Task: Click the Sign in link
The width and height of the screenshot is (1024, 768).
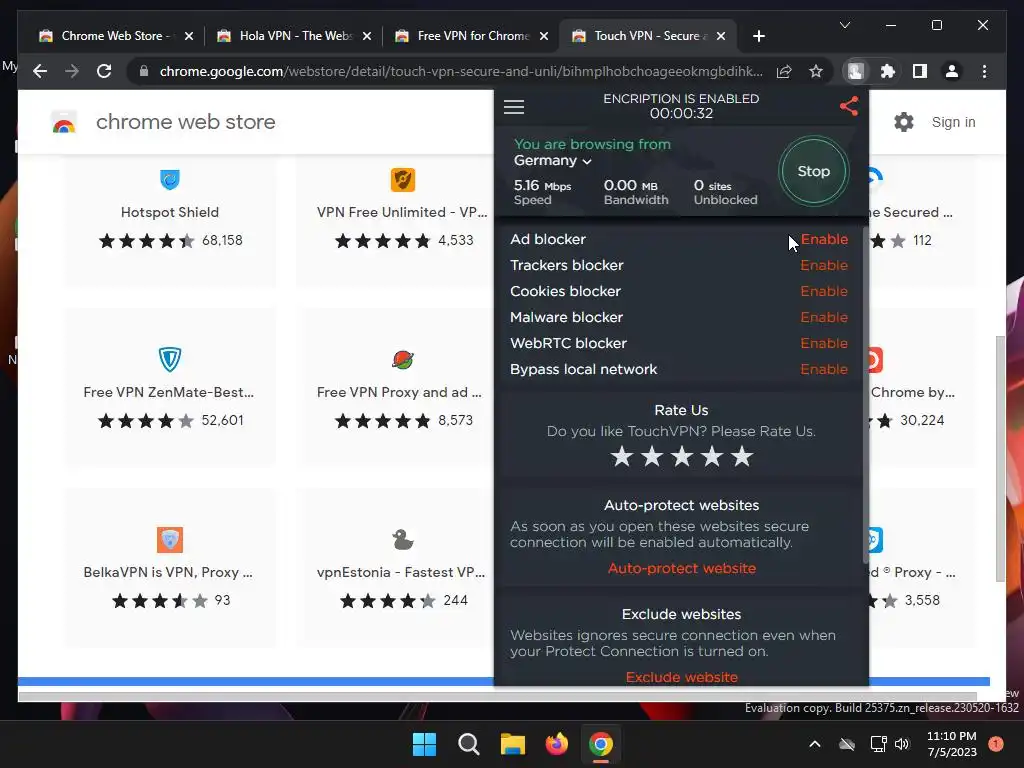Action: 953,122
